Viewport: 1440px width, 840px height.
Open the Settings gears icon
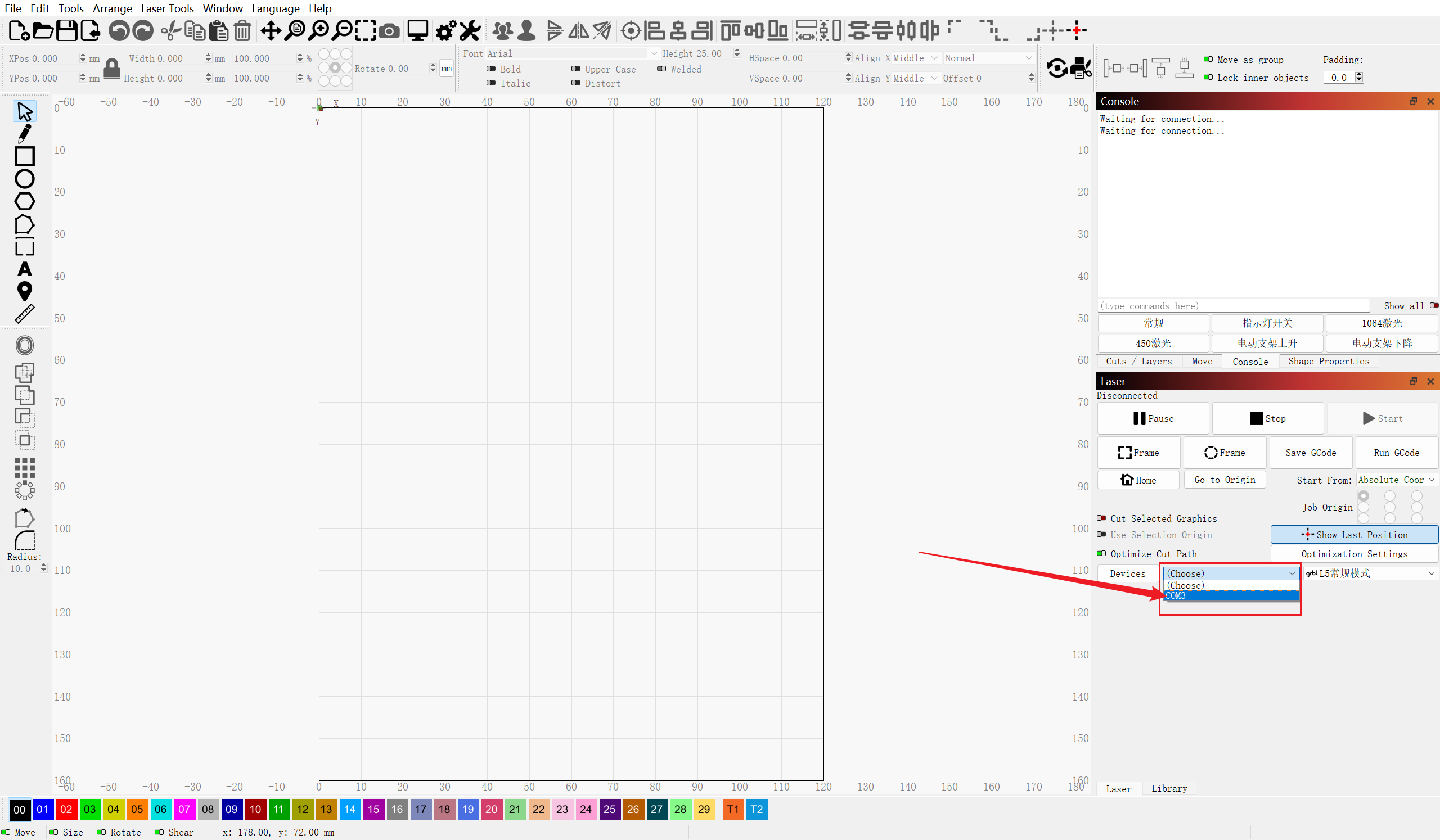tap(445, 30)
